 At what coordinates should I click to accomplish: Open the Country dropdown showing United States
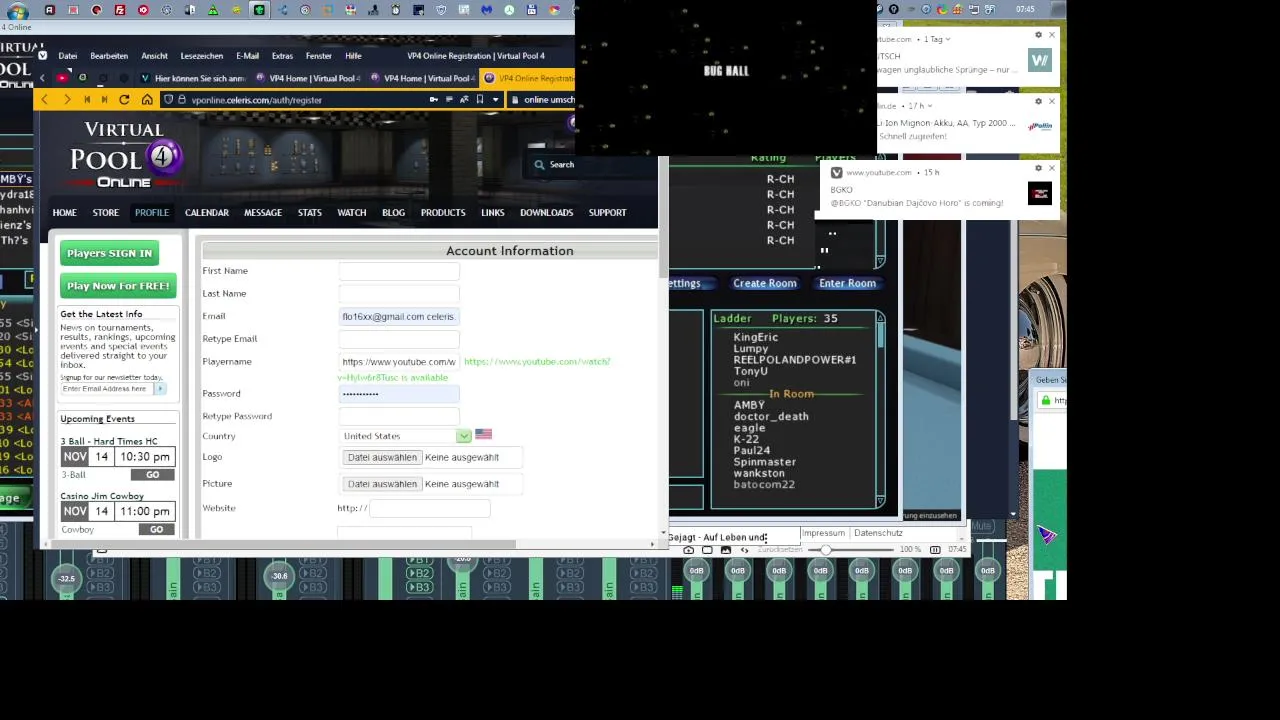(405, 436)
